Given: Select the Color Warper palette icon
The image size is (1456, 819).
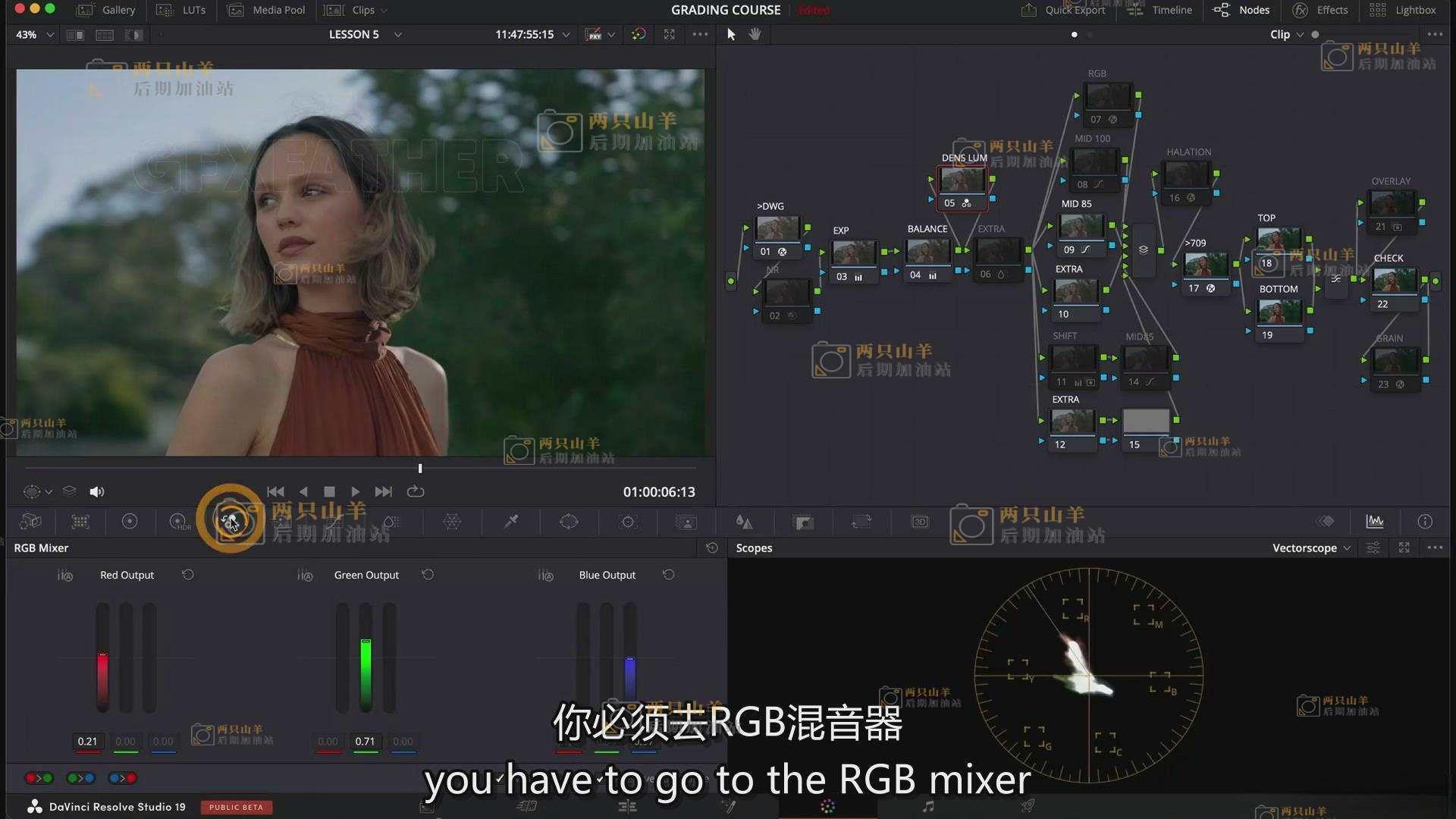Looking at the screenshot, I should 452,521.
